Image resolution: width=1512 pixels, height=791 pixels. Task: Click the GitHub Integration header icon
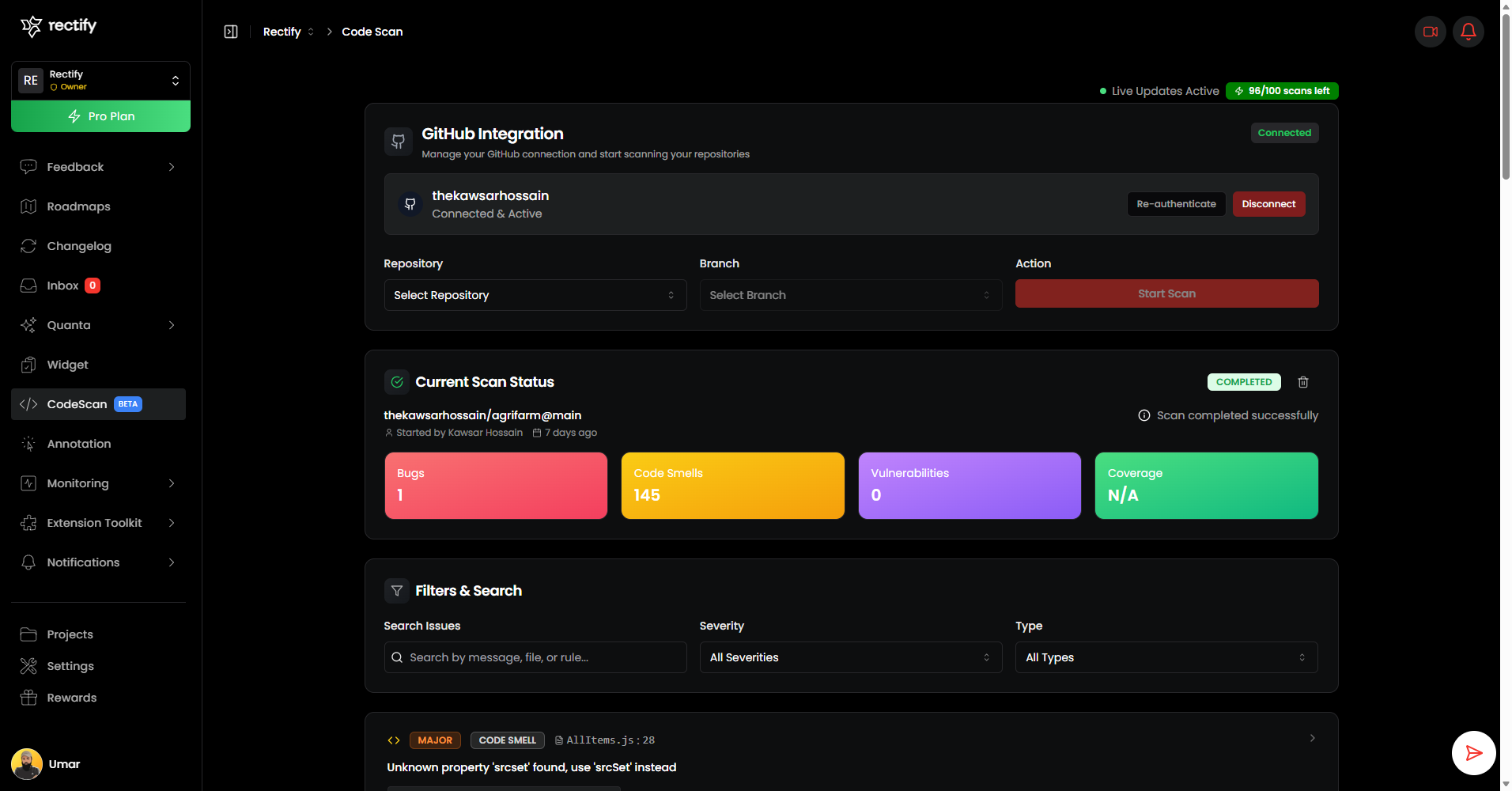(398, 142)
